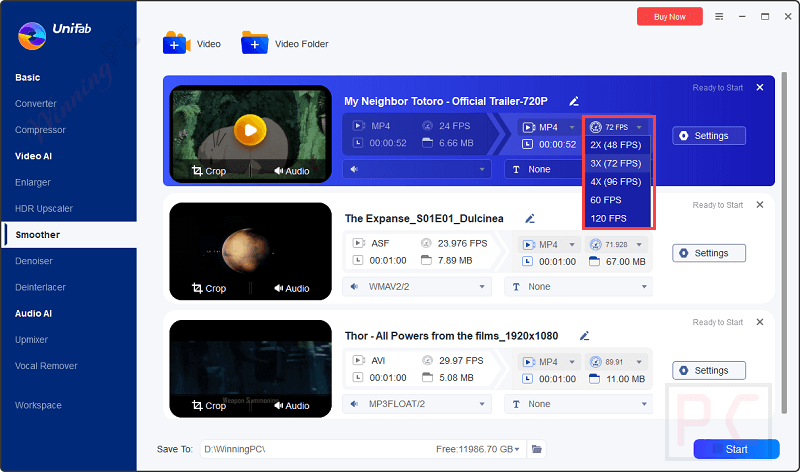Click the Buy Now button

669,17
